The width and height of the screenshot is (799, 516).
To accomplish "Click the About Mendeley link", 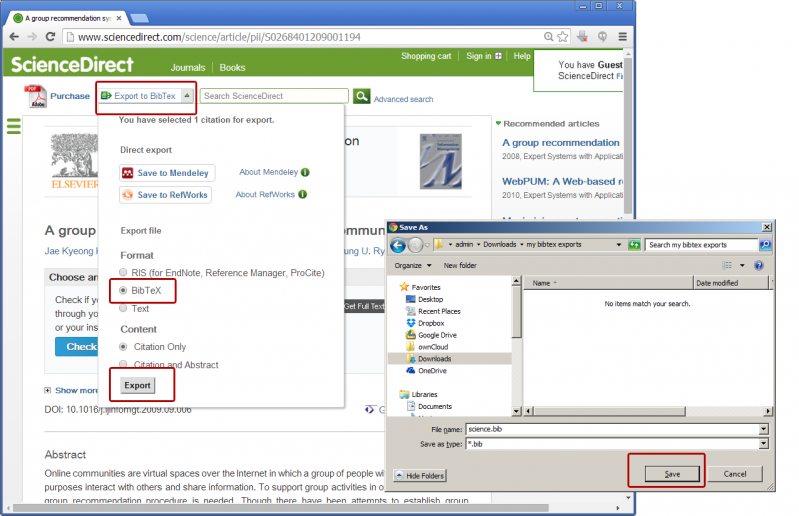I will point(269,172).
